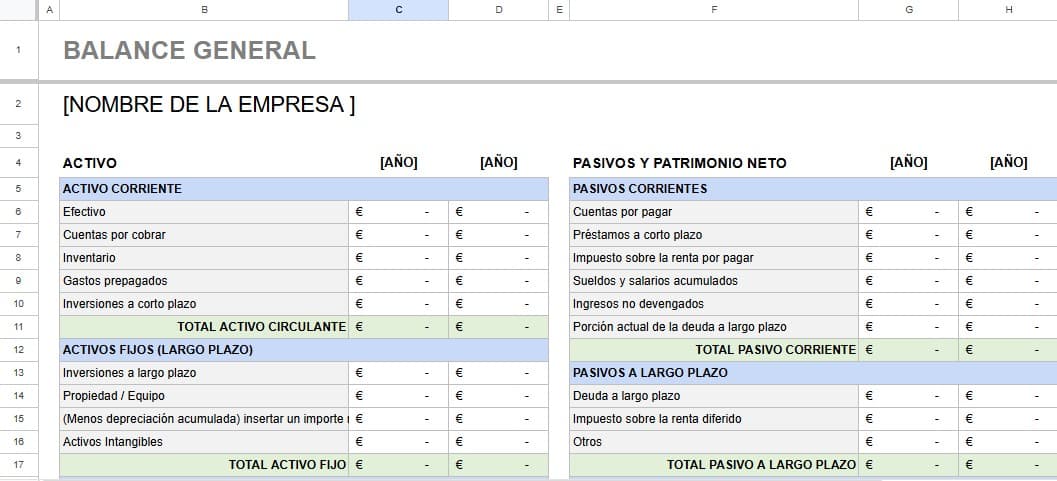Viewport: 1057px width, 481px height.
Task: Select column F header
Action: tap(714, 10)
